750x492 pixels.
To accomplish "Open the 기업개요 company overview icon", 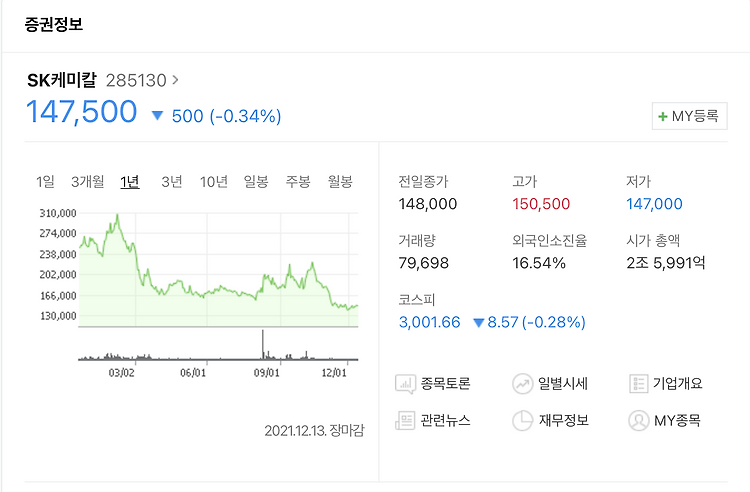I will tap(639, 383).
